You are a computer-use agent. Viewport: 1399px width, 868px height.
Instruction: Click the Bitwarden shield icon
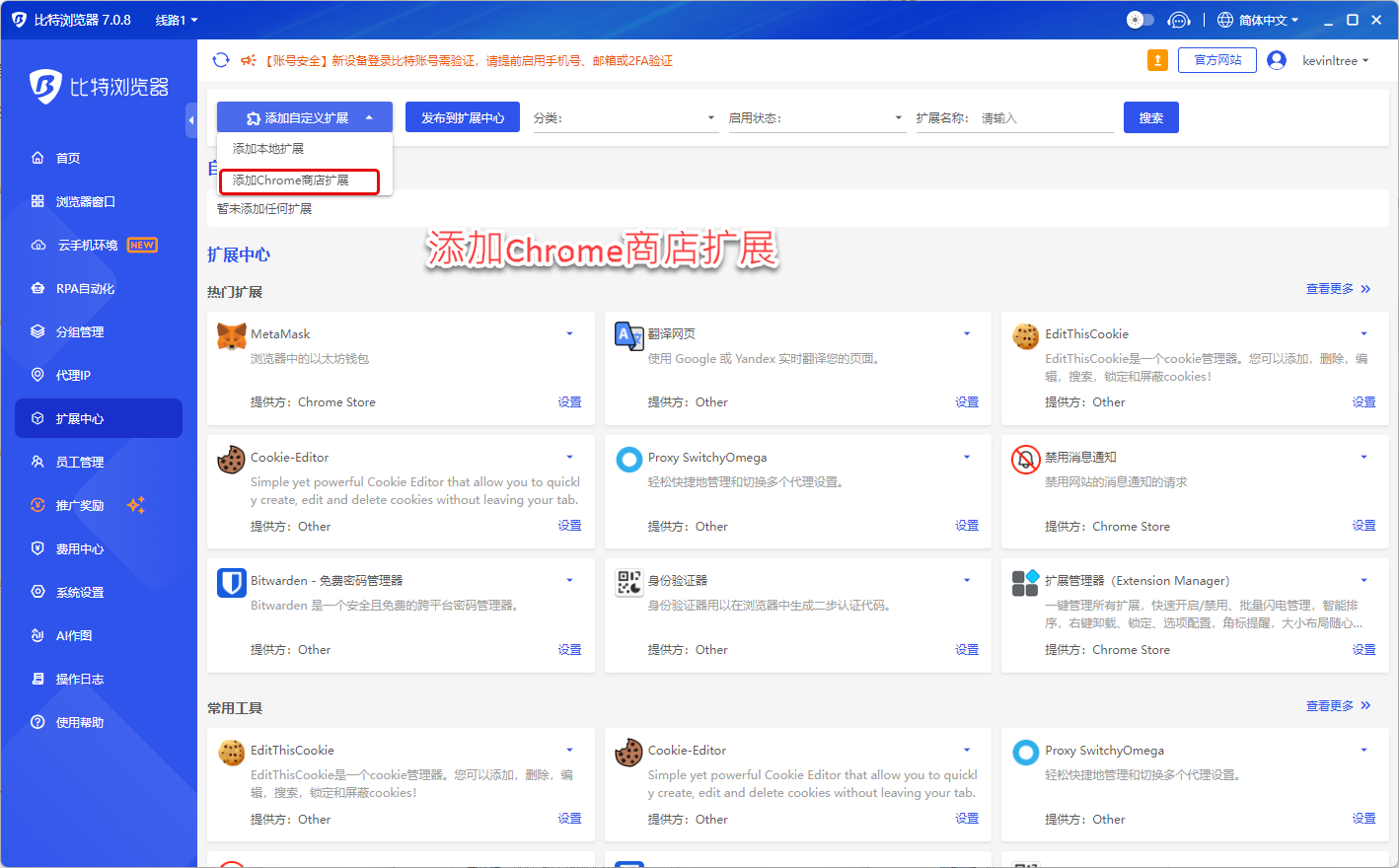232,583
